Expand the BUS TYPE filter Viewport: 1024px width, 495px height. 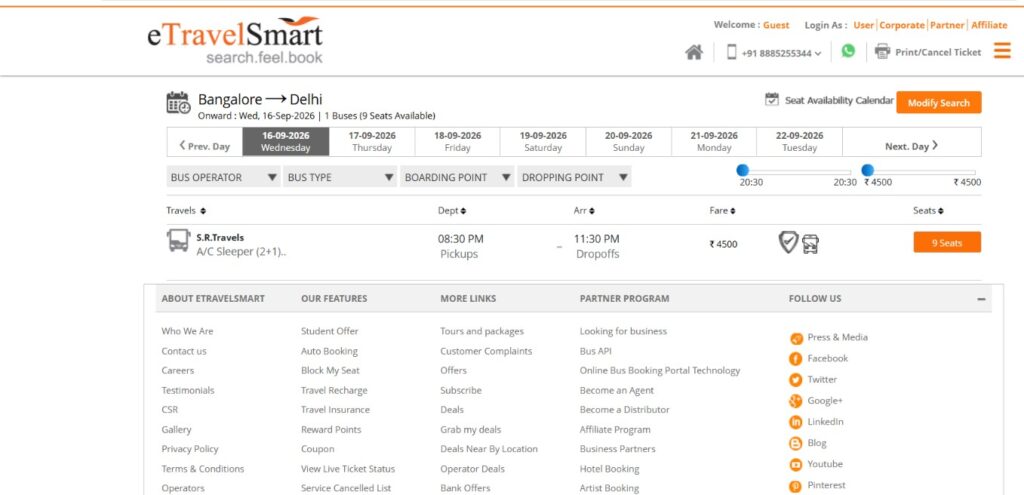[x=340, y=177]
